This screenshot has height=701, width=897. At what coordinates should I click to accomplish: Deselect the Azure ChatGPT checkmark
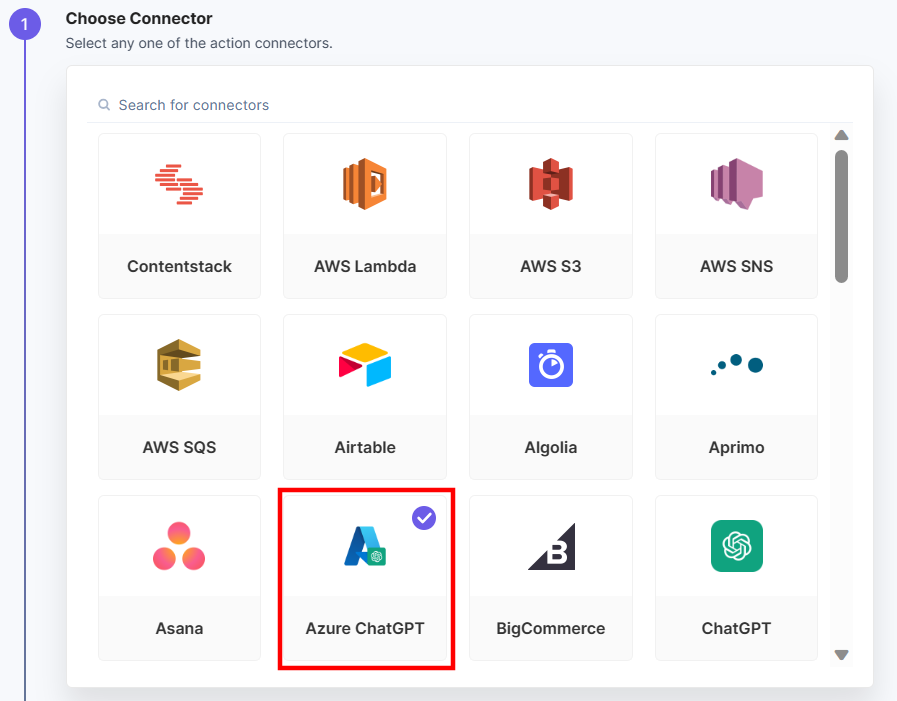coord(424,518)
